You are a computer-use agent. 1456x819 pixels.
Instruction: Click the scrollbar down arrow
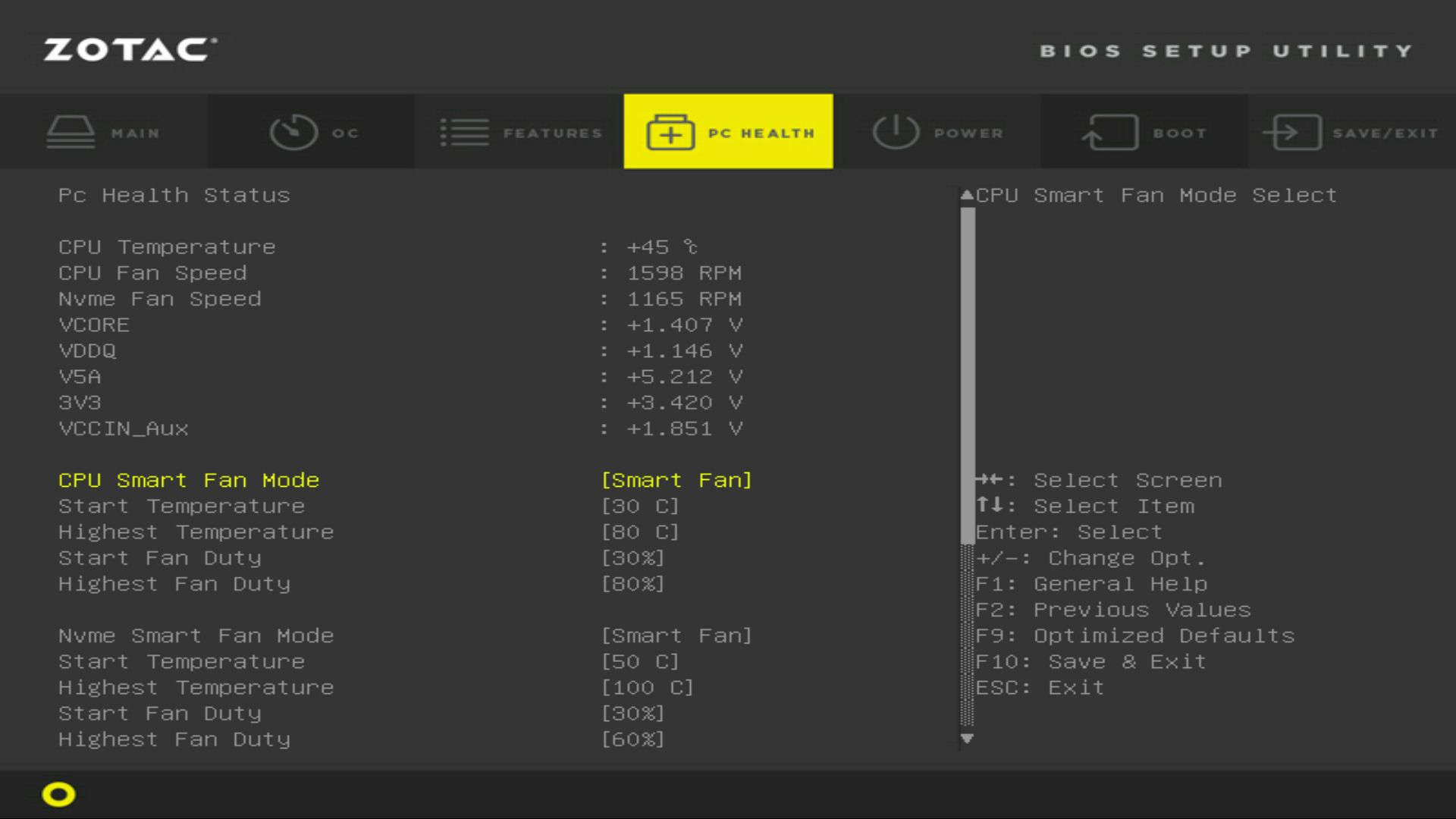pos(967,738)
